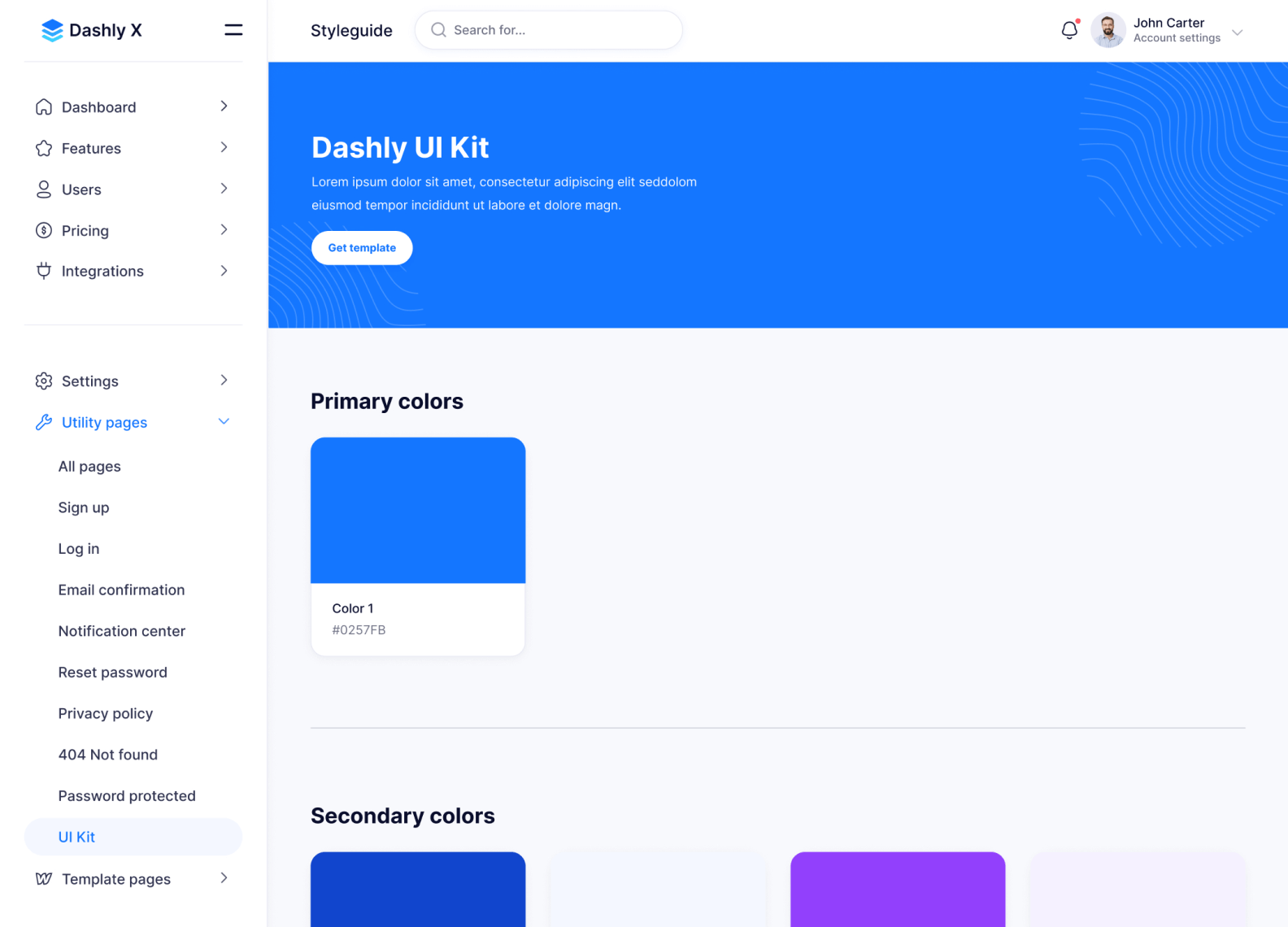Image resolution: width=1288 pixels, height=927 pixels.
Task: Select the Utility pages menu item
Action: [x=133, y=422]
